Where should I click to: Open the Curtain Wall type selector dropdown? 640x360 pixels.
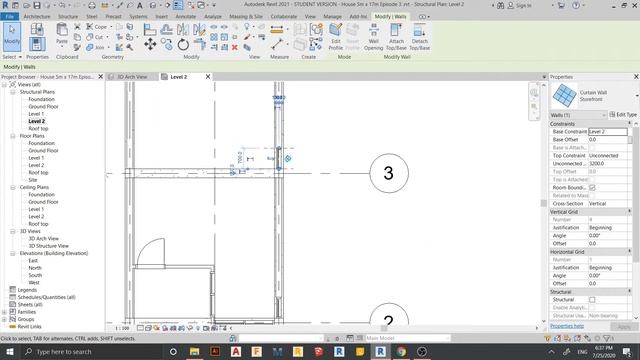point(636,96)
